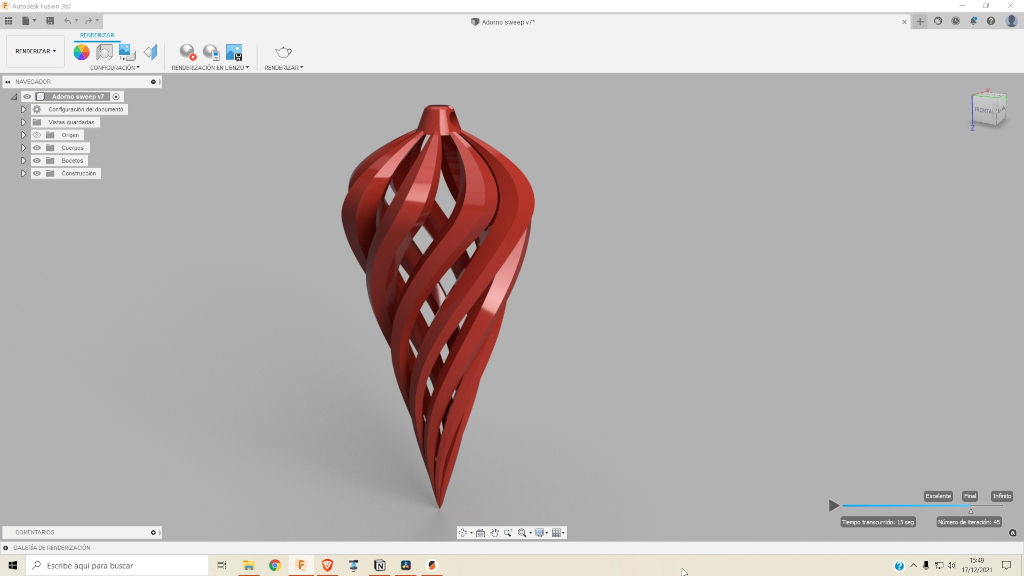Screen dimensions: 1024x576
Task: Click the Capture Image icon
Action: pyautogui.click(x=234, y=52)
